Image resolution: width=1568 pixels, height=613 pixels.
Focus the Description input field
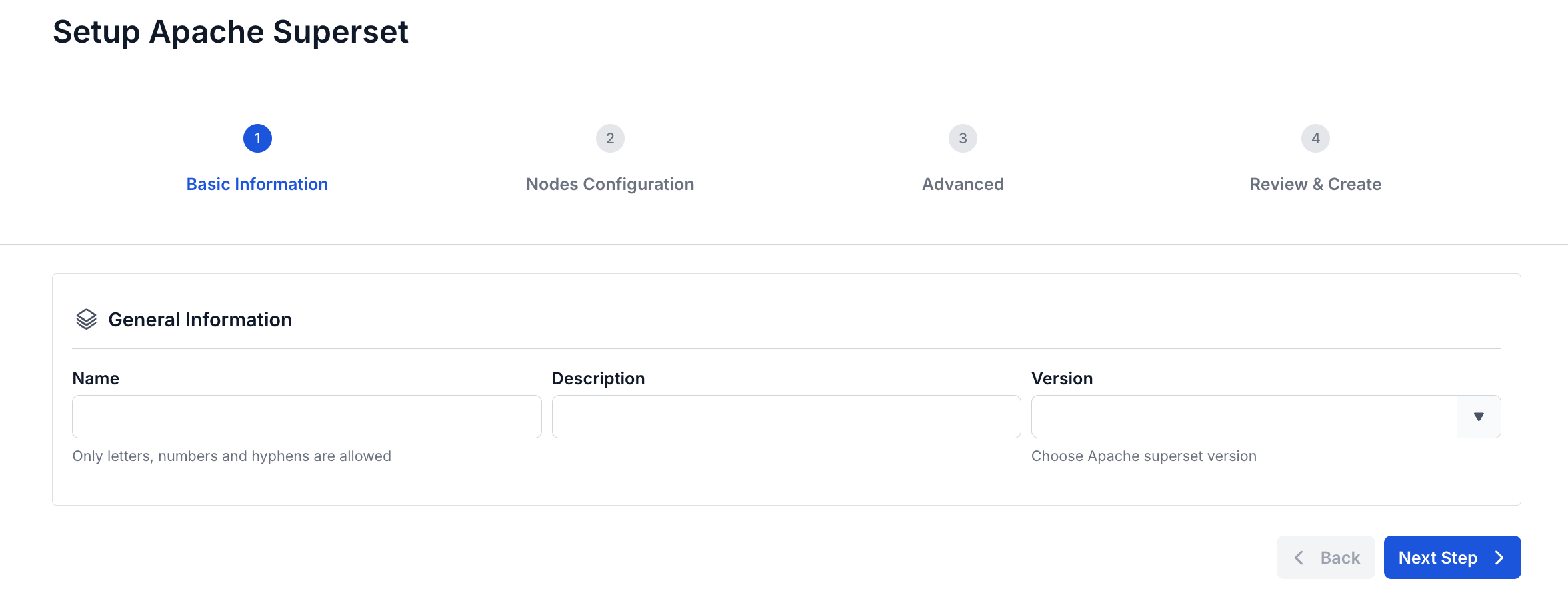pyautogui.click(x=786, y=417)
